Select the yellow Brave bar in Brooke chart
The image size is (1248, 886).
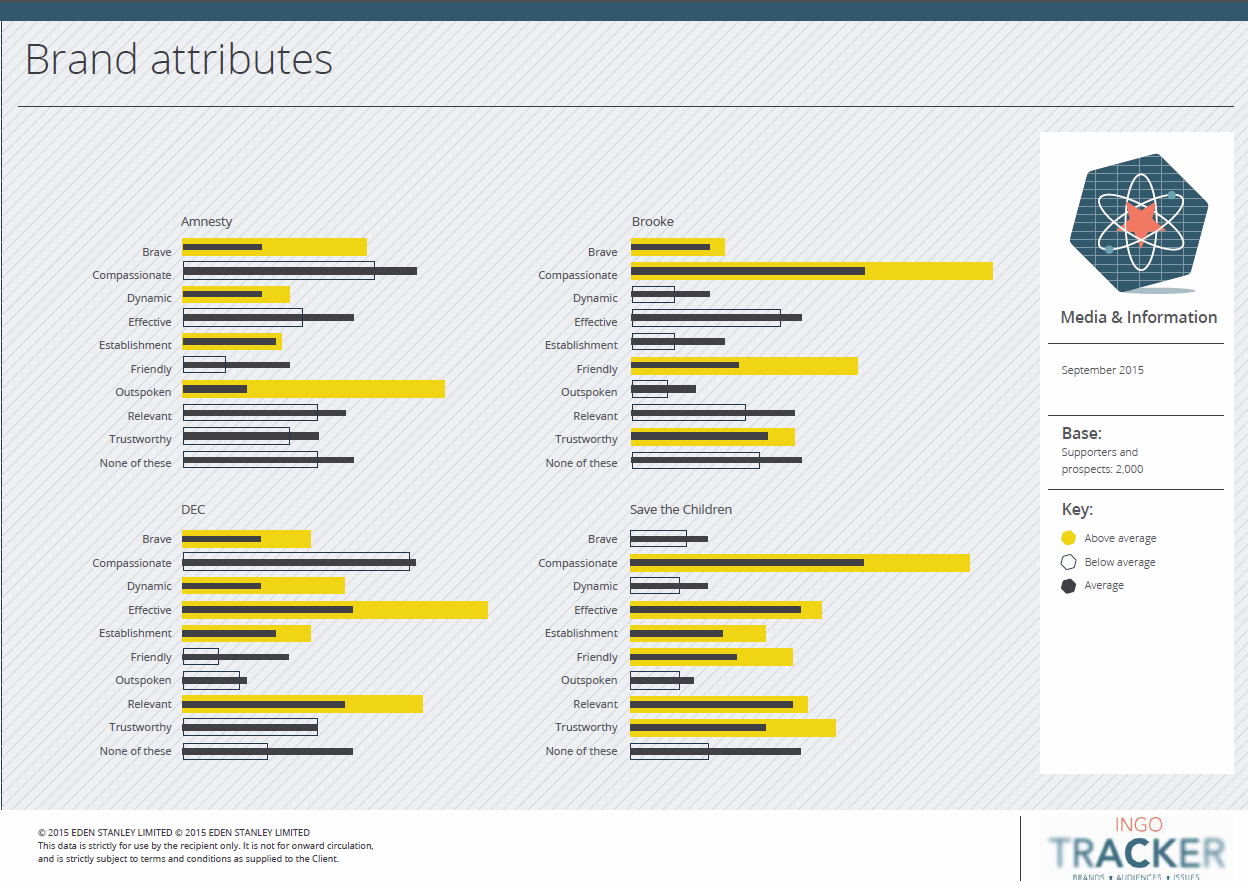coord(678,247)
